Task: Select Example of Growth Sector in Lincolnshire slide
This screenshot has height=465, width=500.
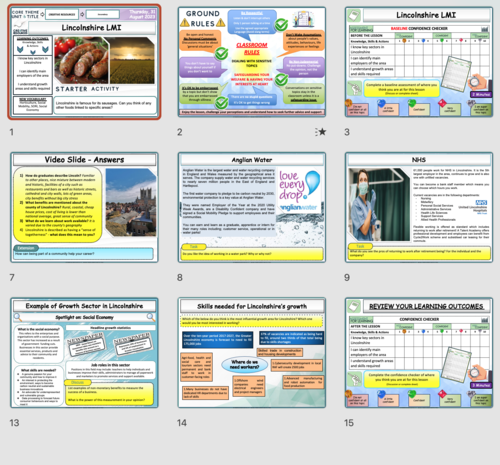Action: (84, 353)
